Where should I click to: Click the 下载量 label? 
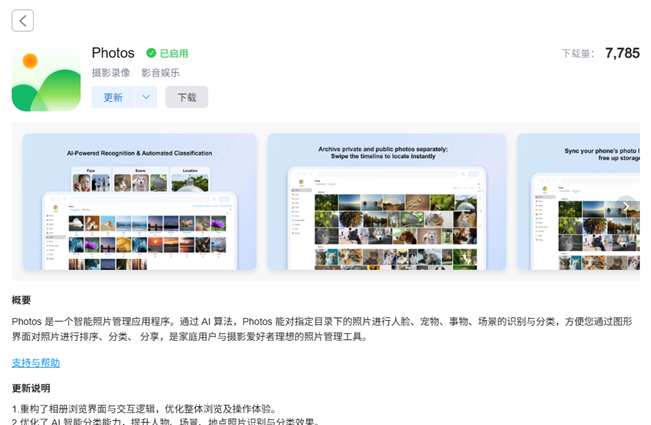(x=578, y=54)
